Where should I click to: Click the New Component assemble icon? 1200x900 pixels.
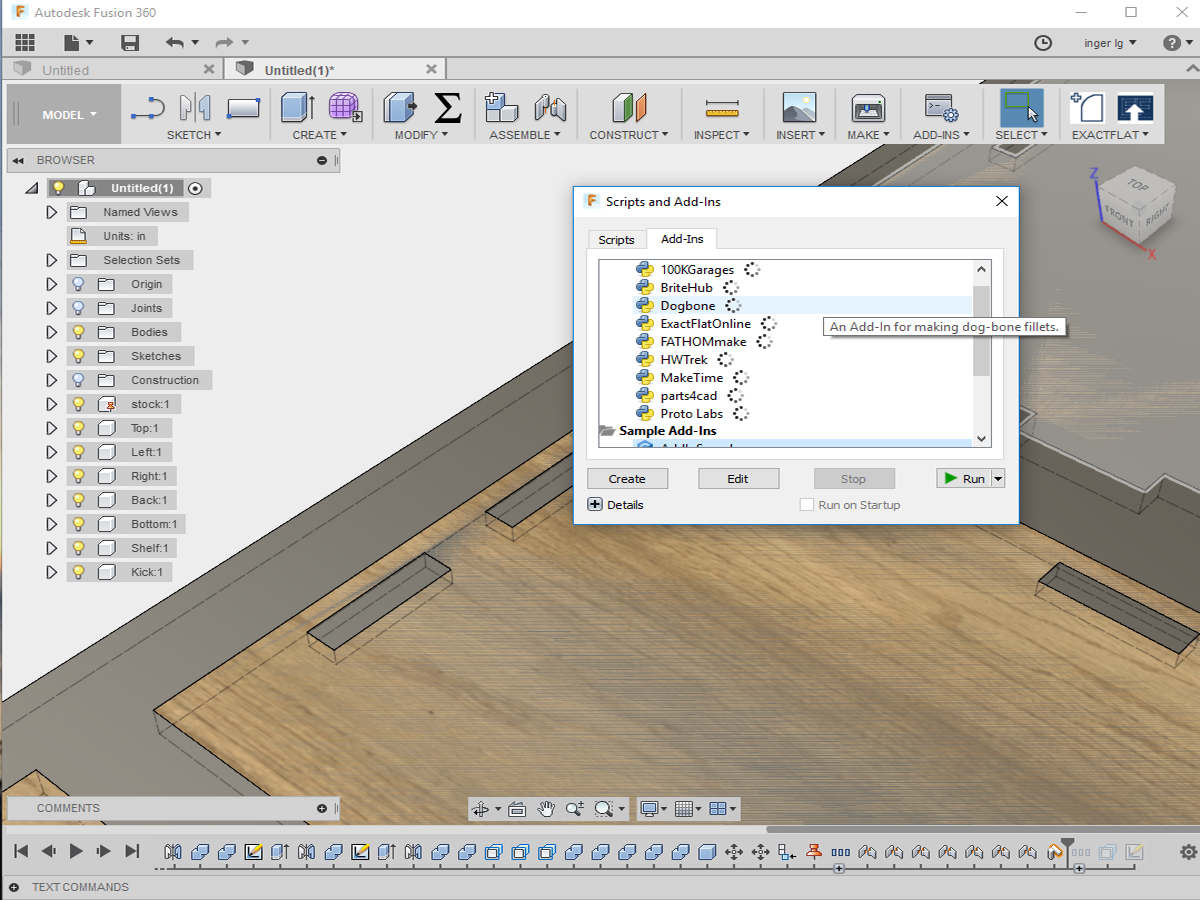pyautogui.click(x=501, y=107)
